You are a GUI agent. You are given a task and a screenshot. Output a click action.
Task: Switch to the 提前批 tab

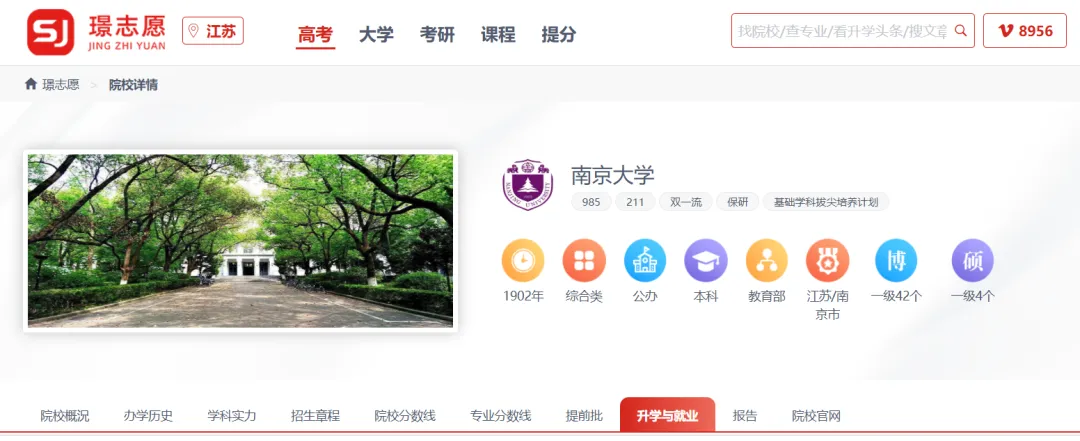point(584,416)
